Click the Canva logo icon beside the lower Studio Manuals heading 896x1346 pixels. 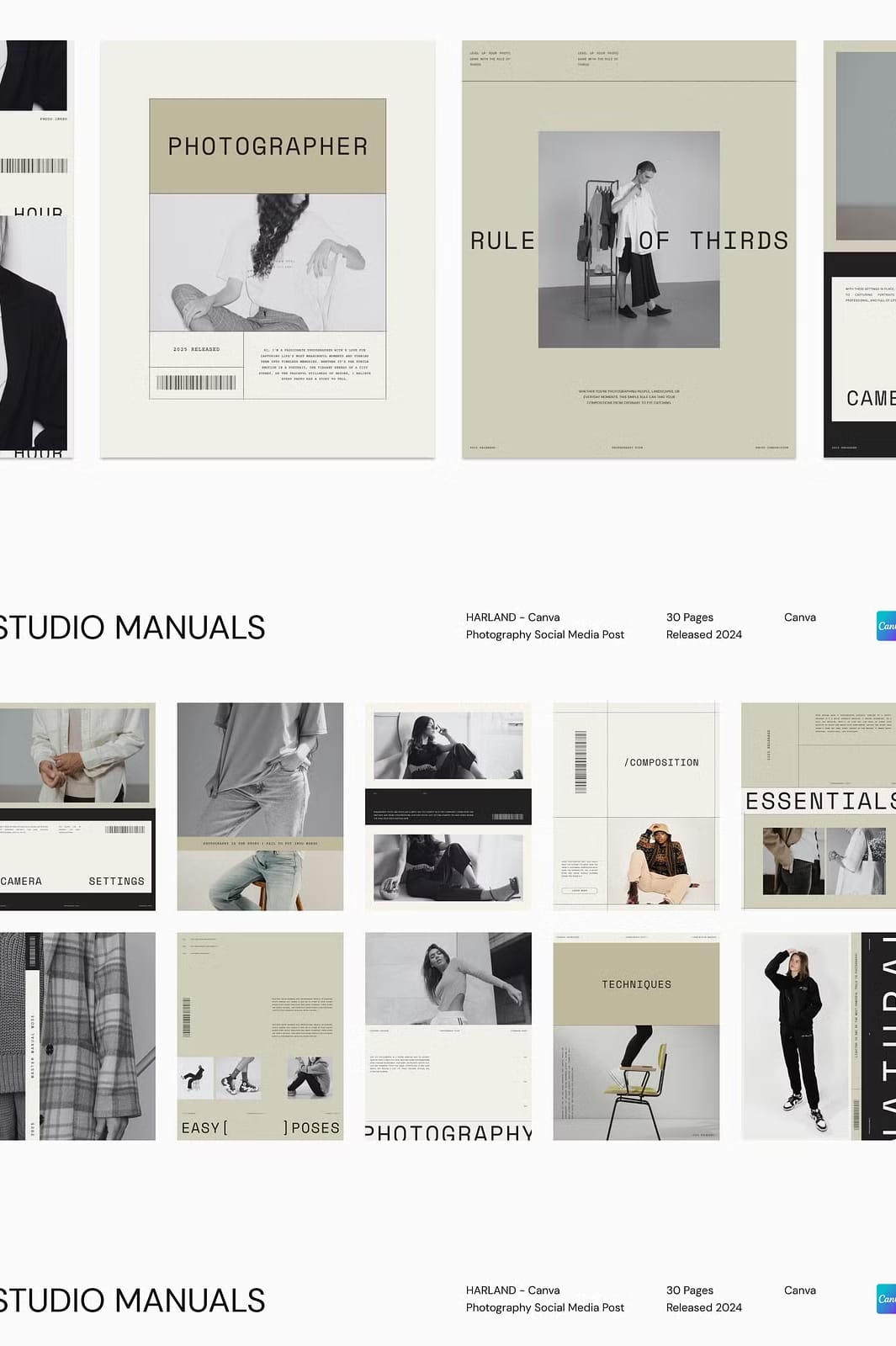point(886,1299)
